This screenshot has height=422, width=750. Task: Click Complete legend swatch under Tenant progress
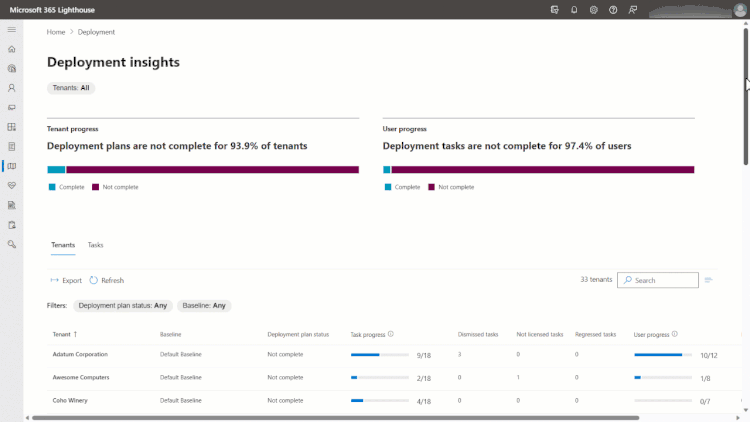pos(52,187)
